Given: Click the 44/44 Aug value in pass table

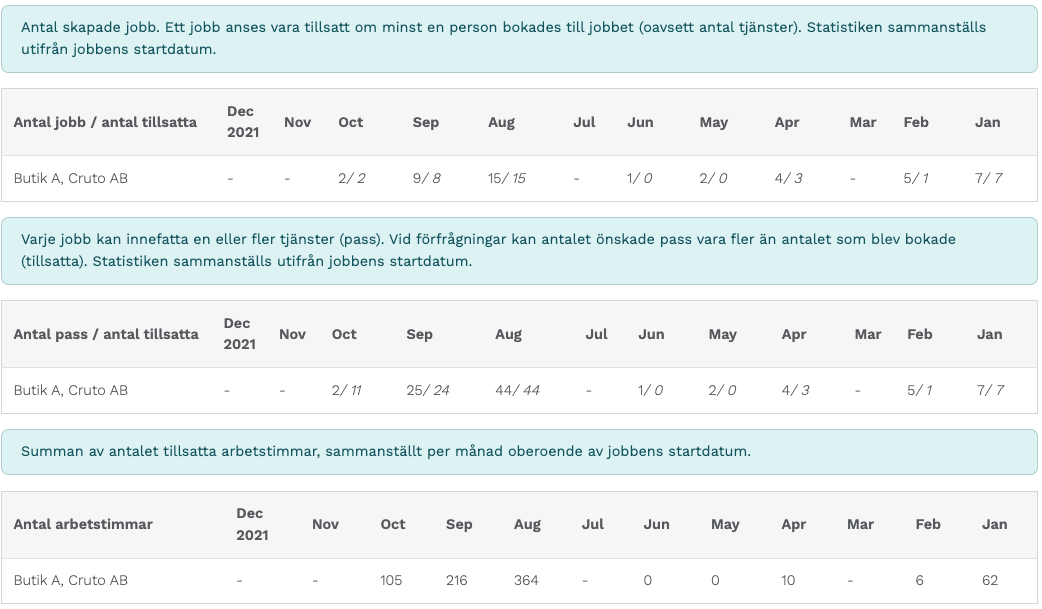Looking at the screenshot, I should coord(517,390).
